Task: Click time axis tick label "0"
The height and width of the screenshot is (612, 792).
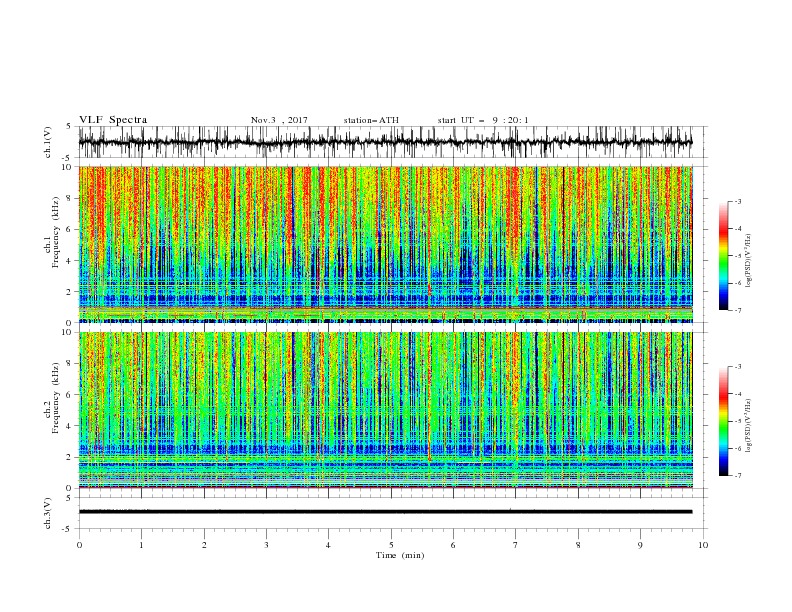Action: pyautogui.click(x=79, y=545)
